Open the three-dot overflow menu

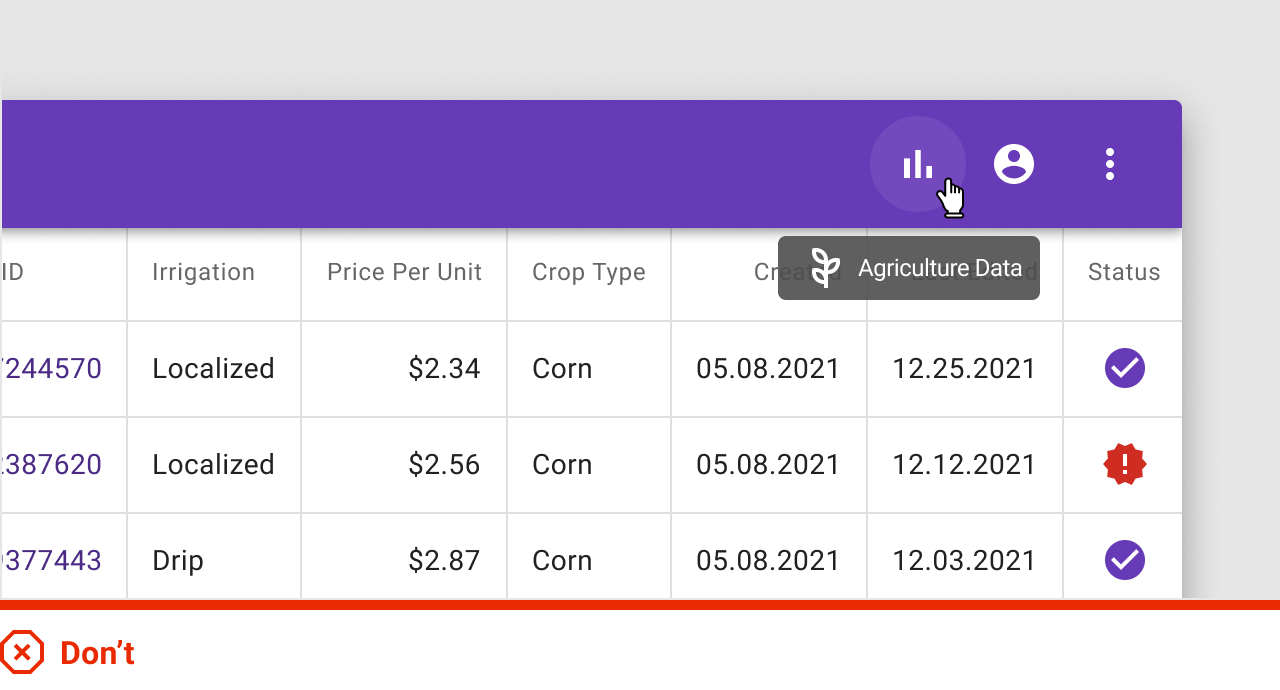click(x=1109, y=164)
